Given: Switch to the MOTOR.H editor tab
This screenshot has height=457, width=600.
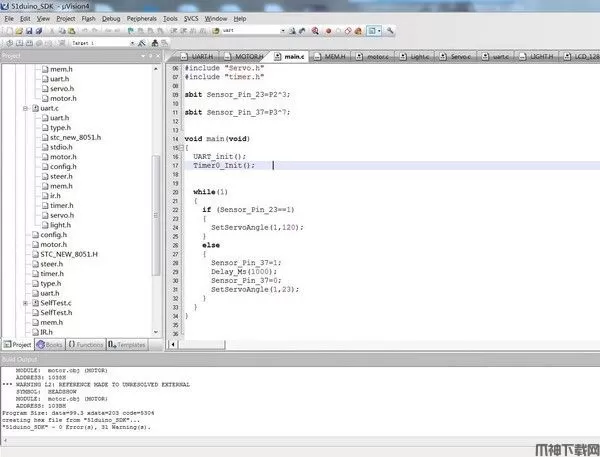Looking at the screenshot, I should [x=248, y=57].
